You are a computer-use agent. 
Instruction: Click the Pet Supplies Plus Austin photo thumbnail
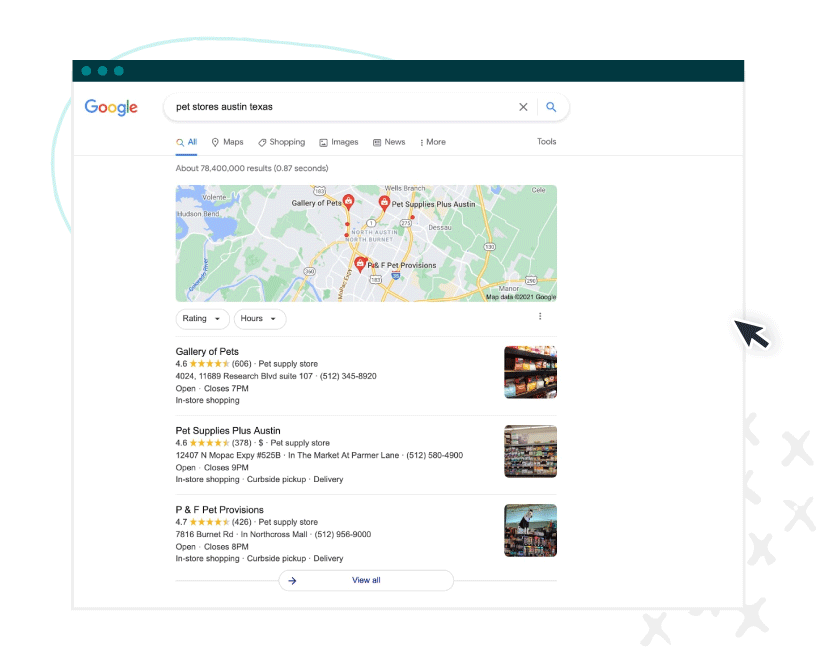pyautogui.click(x=530, y=451)
